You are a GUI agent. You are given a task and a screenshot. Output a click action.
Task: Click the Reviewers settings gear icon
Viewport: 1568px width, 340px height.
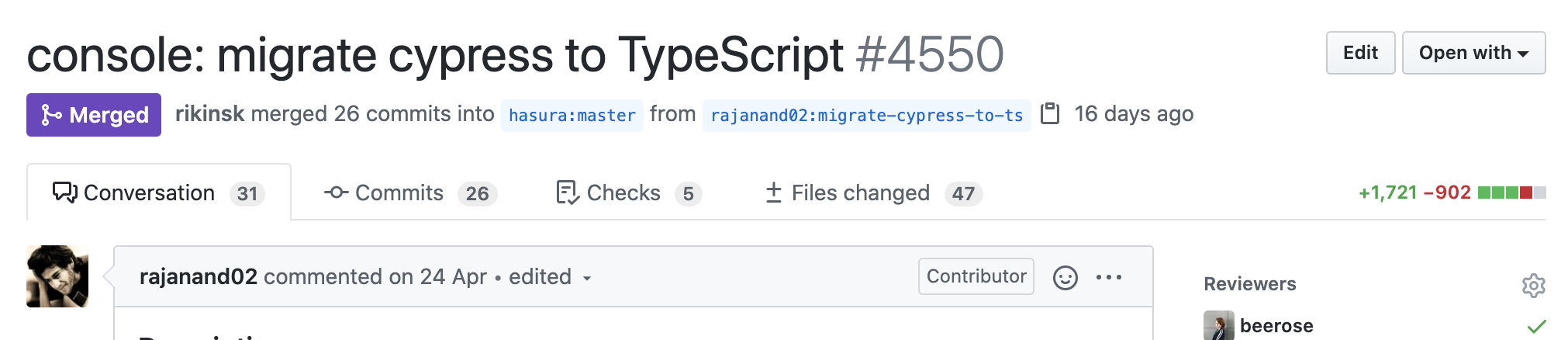(x=1532, y=285)
